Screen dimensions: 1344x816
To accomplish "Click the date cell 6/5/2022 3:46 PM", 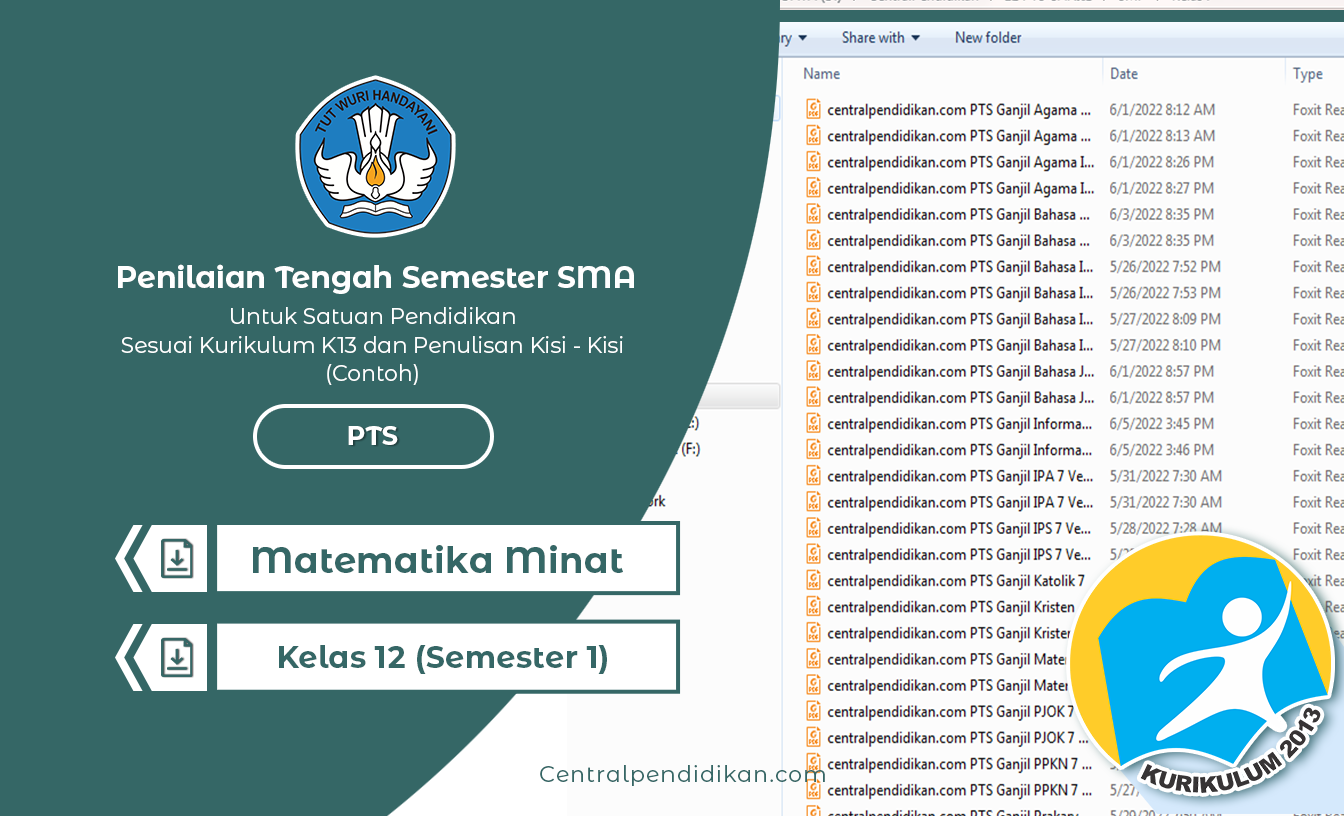I will [1161, 450].
